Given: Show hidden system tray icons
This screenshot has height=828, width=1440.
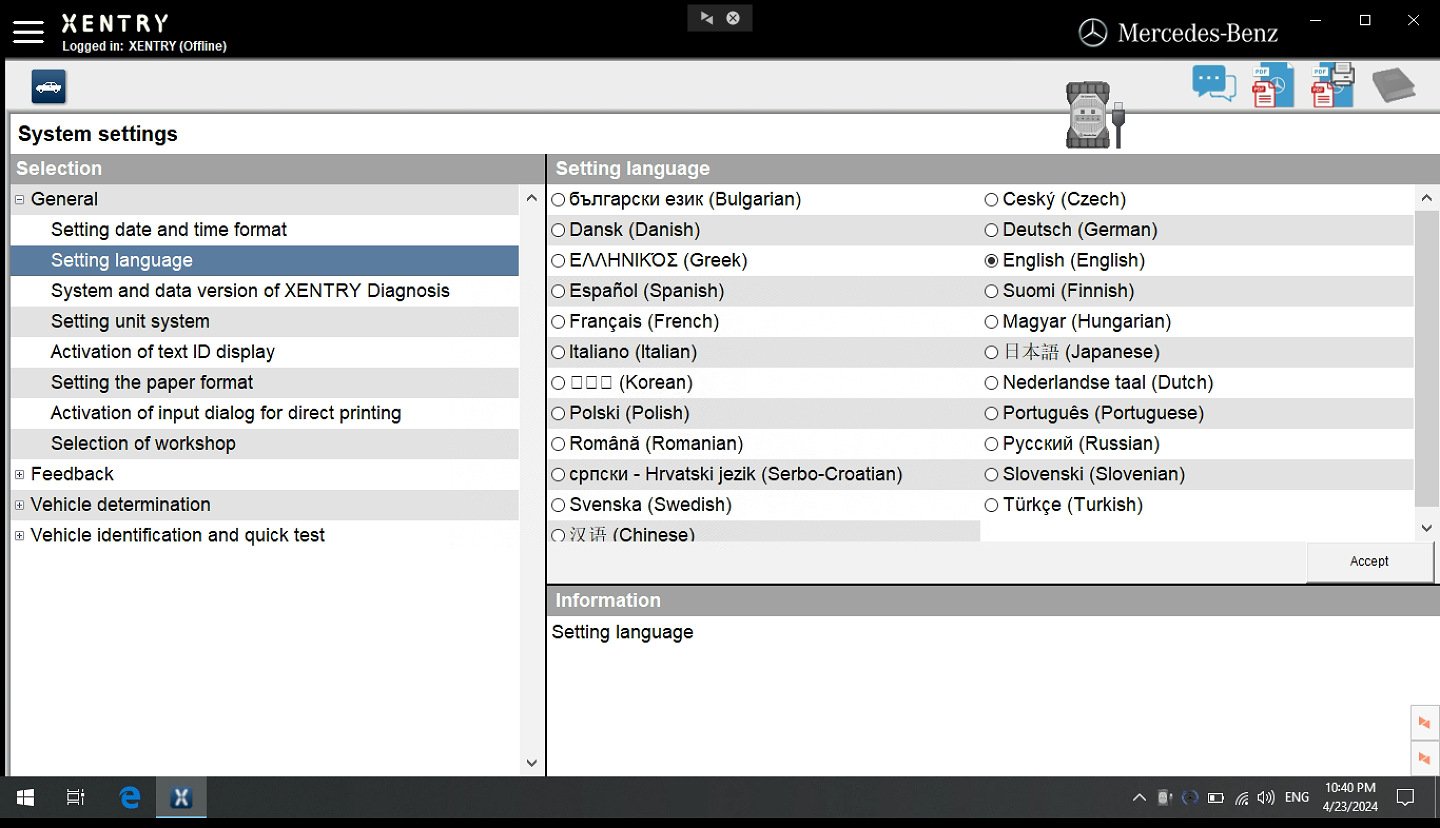Looking at the screenshot, I should (x=1139, y=798).
